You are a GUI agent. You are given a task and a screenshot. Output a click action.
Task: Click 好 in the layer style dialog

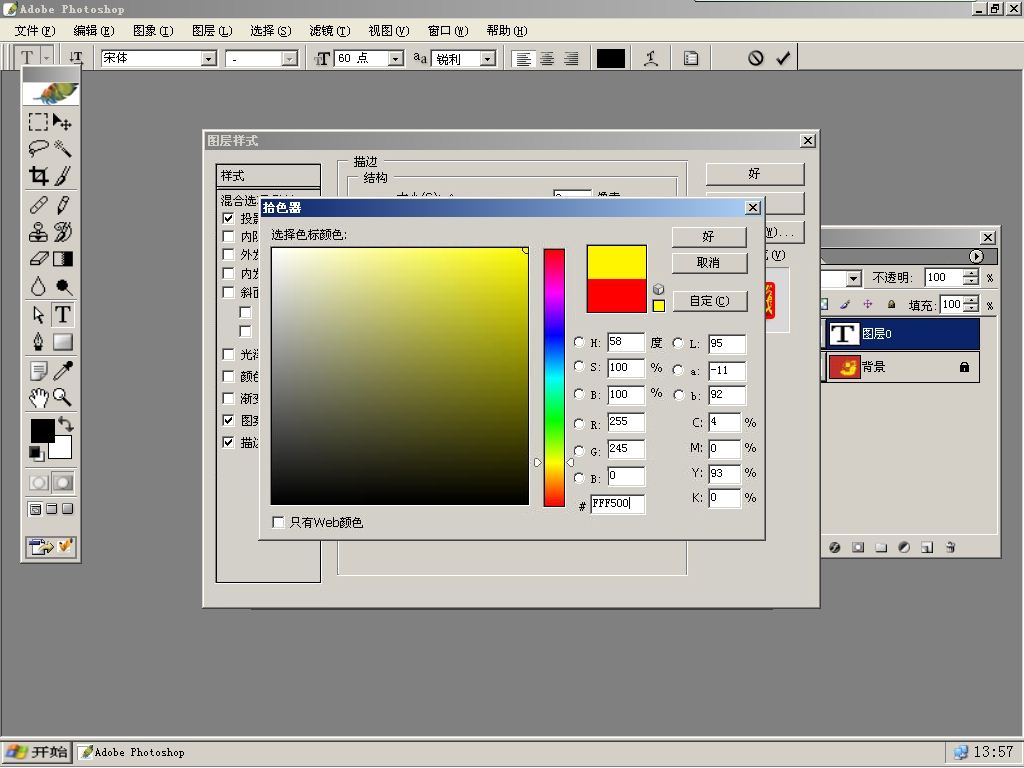point(755,174)
